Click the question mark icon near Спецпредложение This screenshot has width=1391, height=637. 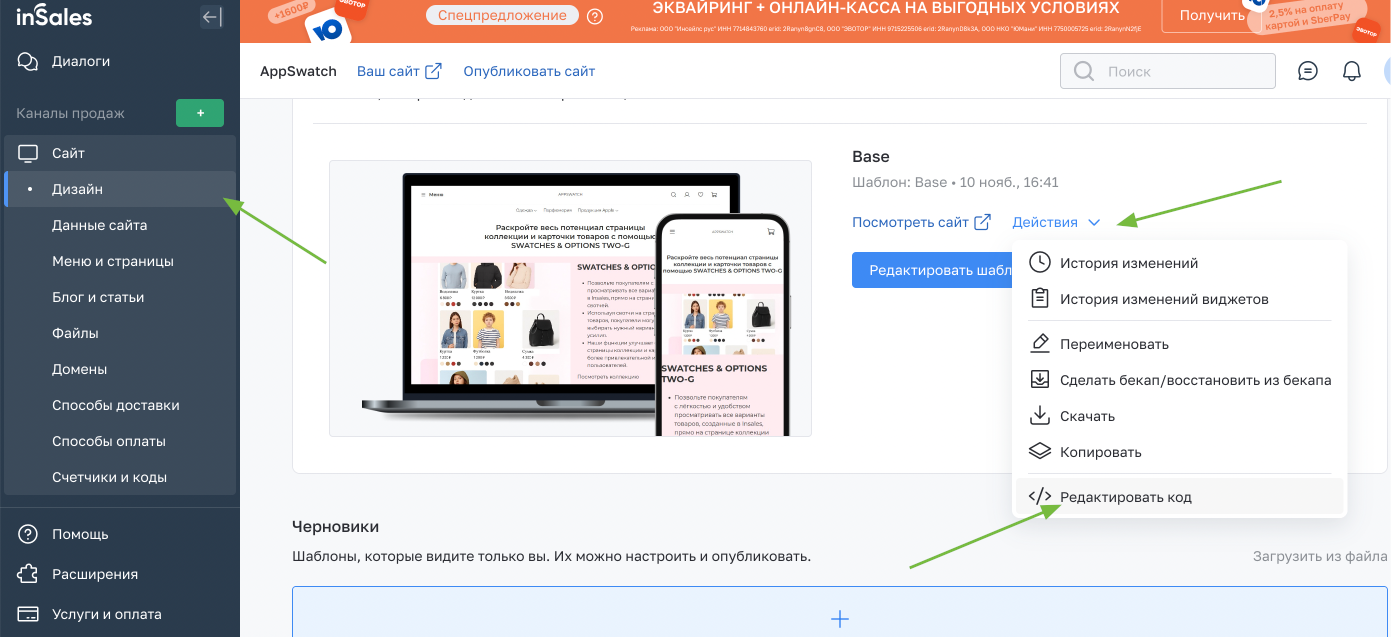pyautogui.click(x=595, y=16)
